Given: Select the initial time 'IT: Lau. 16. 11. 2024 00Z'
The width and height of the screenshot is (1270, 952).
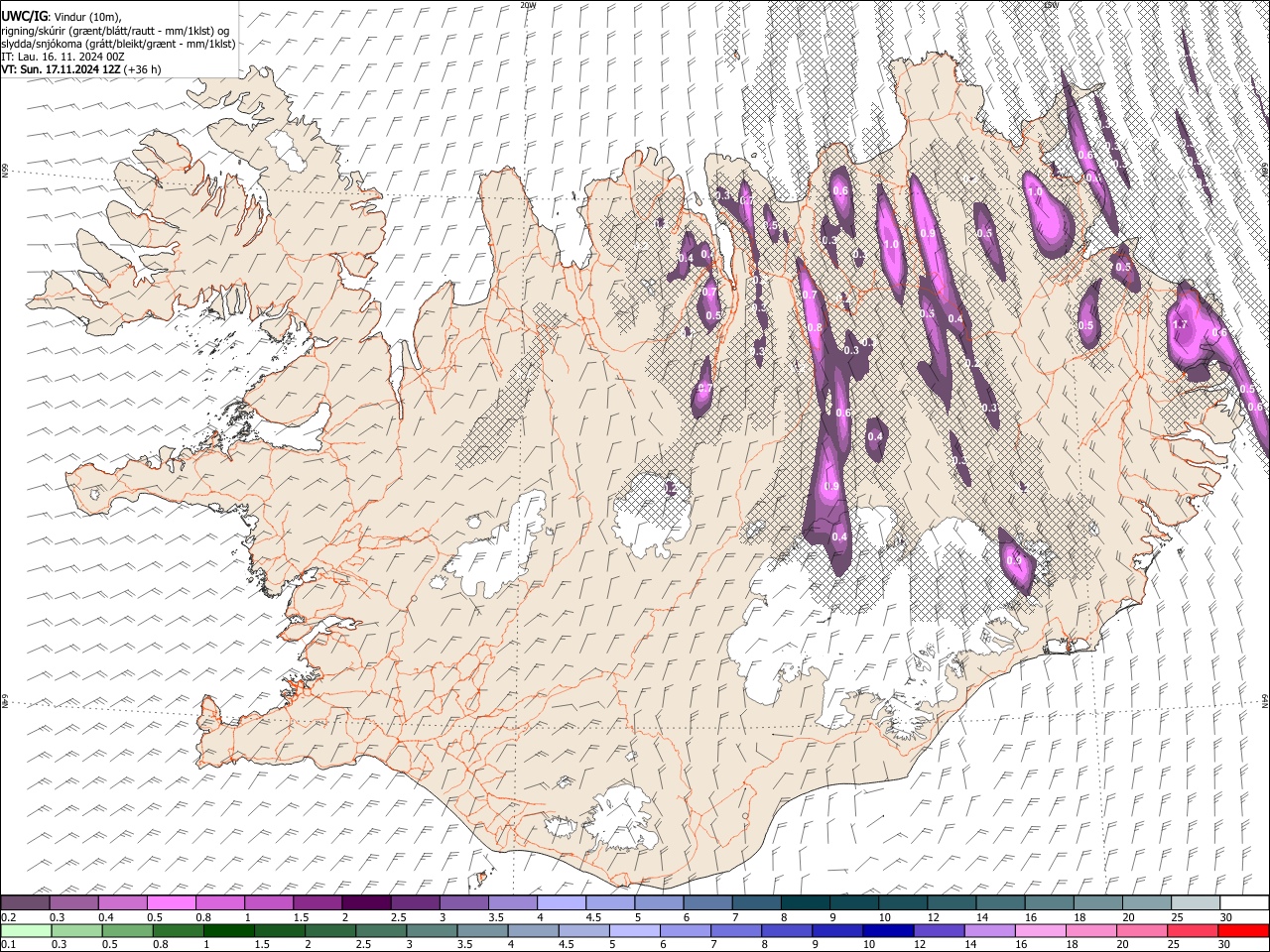Looking at the screenshot, I should pos(63,57).
